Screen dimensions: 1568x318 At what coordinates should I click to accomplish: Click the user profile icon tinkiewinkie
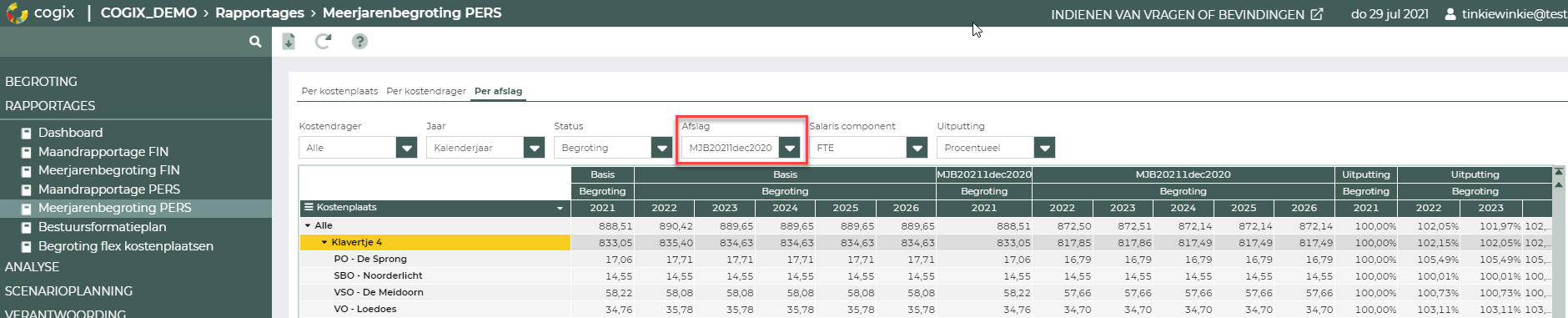coord(1450,14)
